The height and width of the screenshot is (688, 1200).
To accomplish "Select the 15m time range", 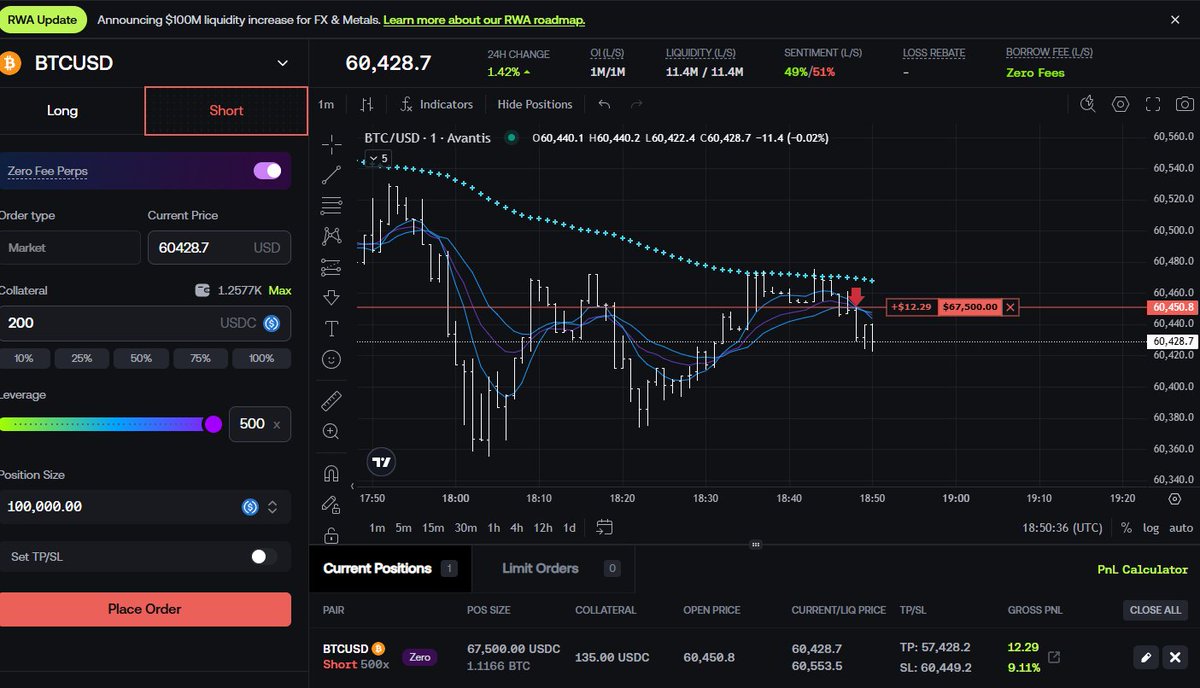I will 433,528.
